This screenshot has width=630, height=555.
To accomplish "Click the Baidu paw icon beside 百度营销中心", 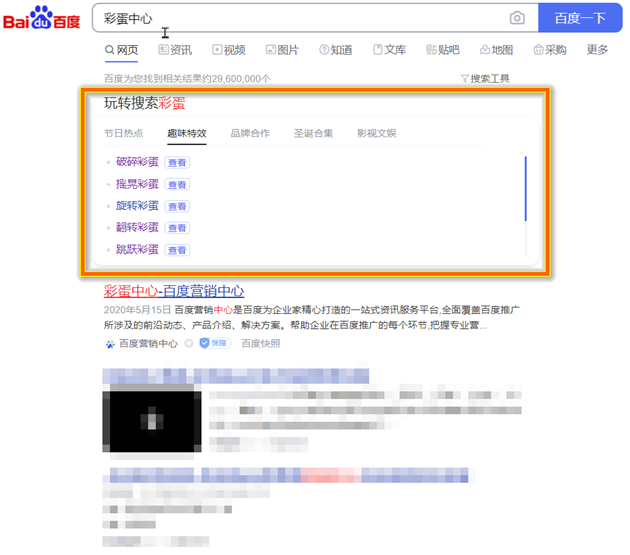I will (110, 344).
